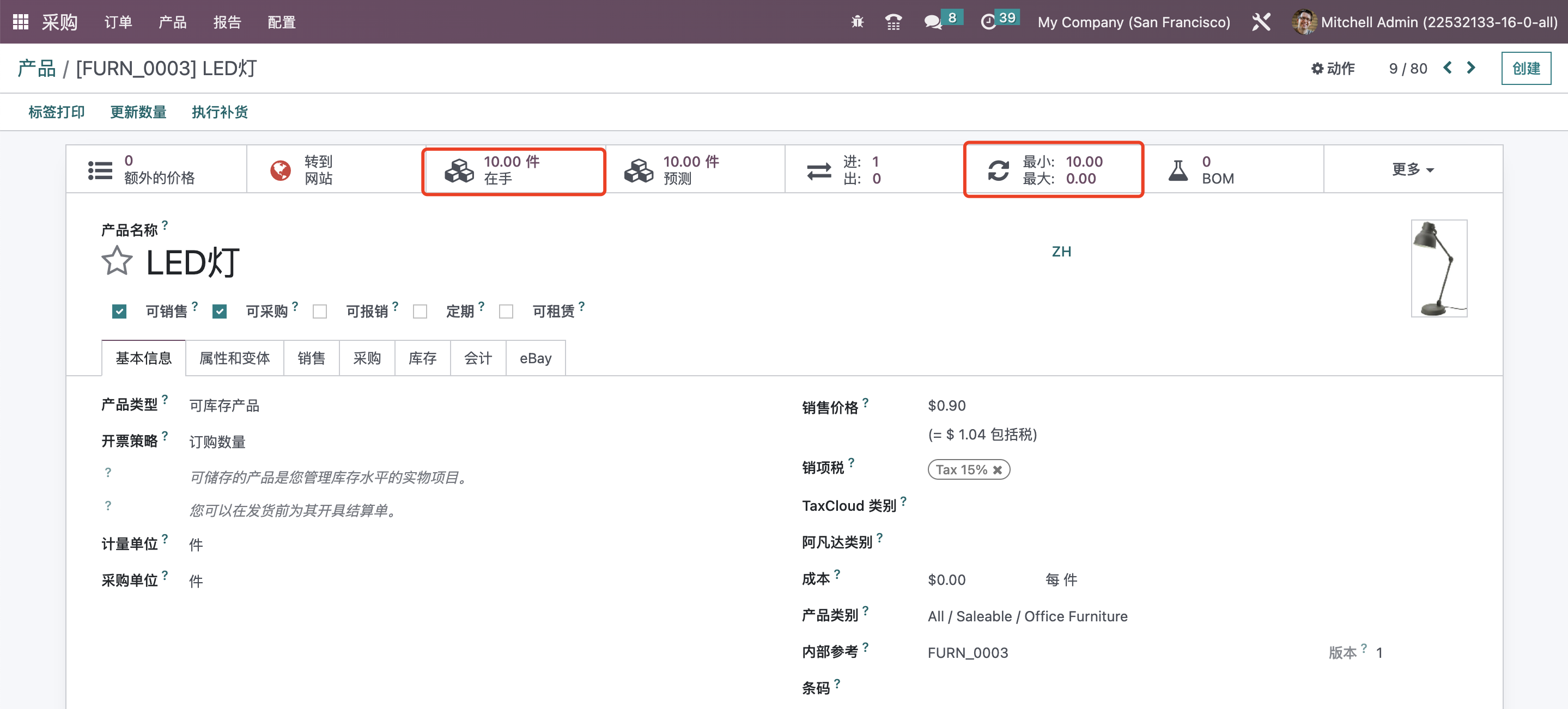Click 可库存产品 product type value
The height and width of the screenshot is (709, 1568).
coord(224,405)
